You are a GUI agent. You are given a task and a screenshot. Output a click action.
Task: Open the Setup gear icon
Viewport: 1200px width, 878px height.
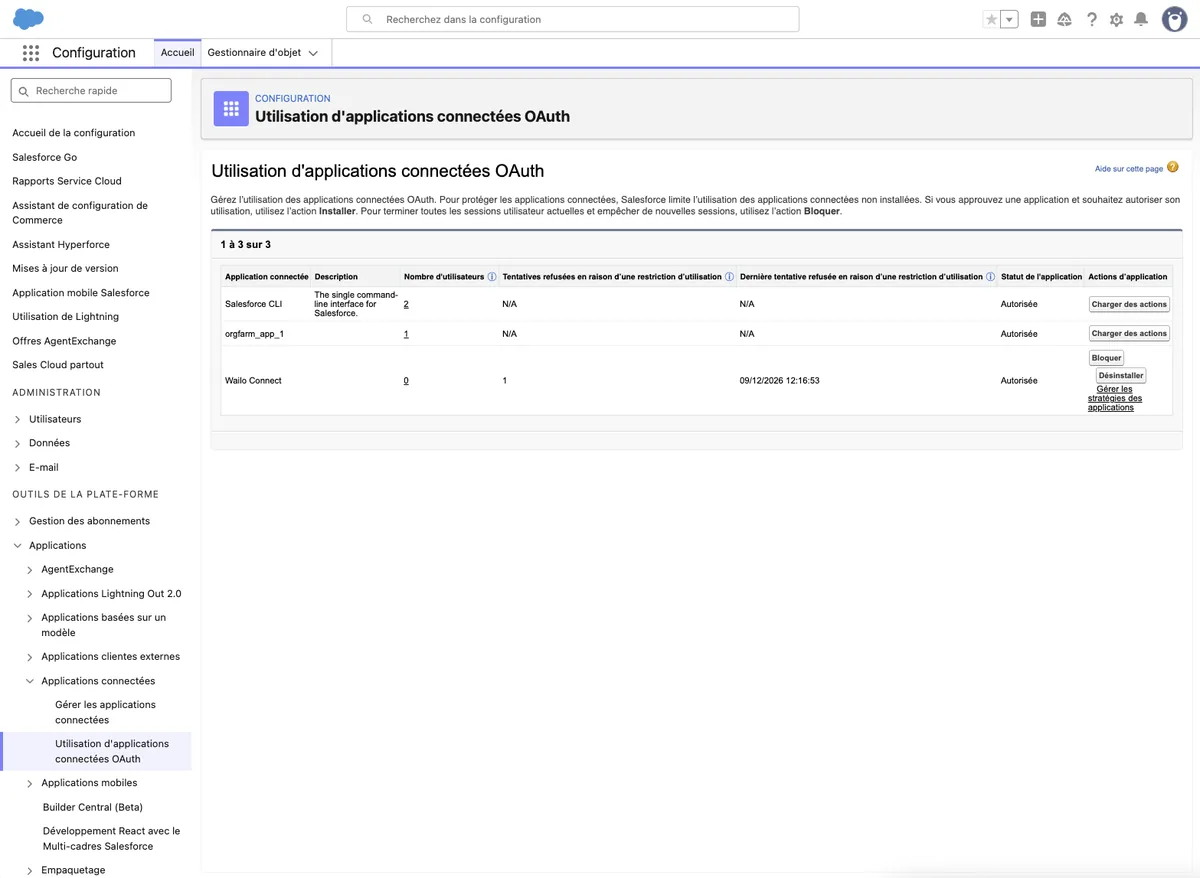pos(1116,19)
